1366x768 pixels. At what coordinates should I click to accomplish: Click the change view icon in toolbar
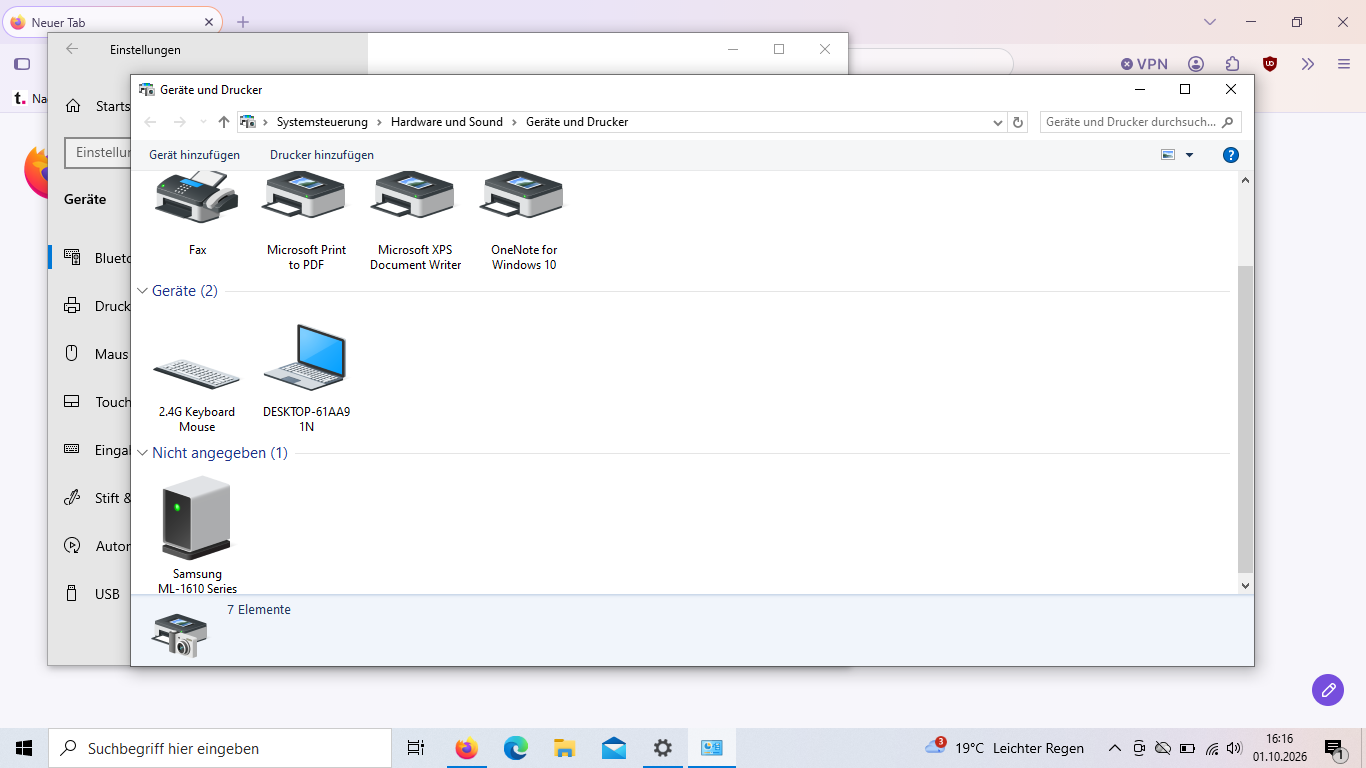click(x=1168, y=155)
